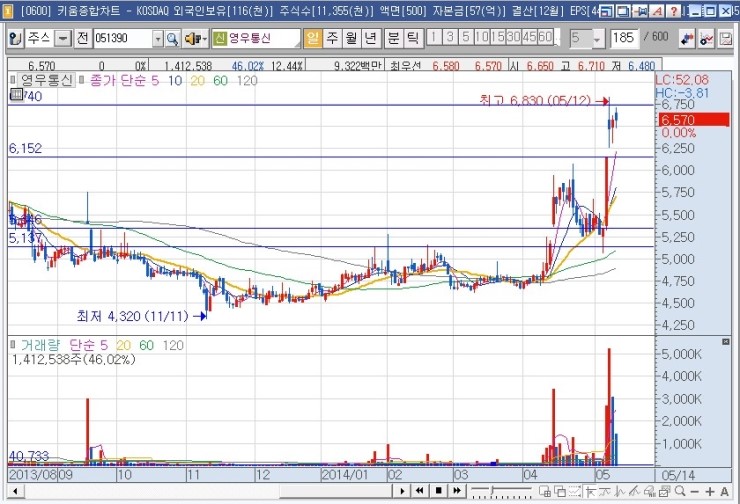Click the blue-red chart link toolbar icon

click(687, 39)
